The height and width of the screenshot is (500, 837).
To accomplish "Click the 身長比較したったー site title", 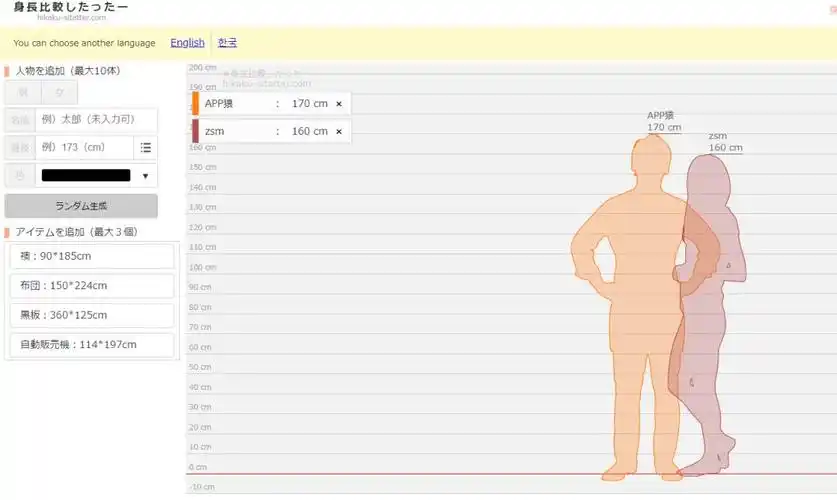I will (x=70, y=8).
